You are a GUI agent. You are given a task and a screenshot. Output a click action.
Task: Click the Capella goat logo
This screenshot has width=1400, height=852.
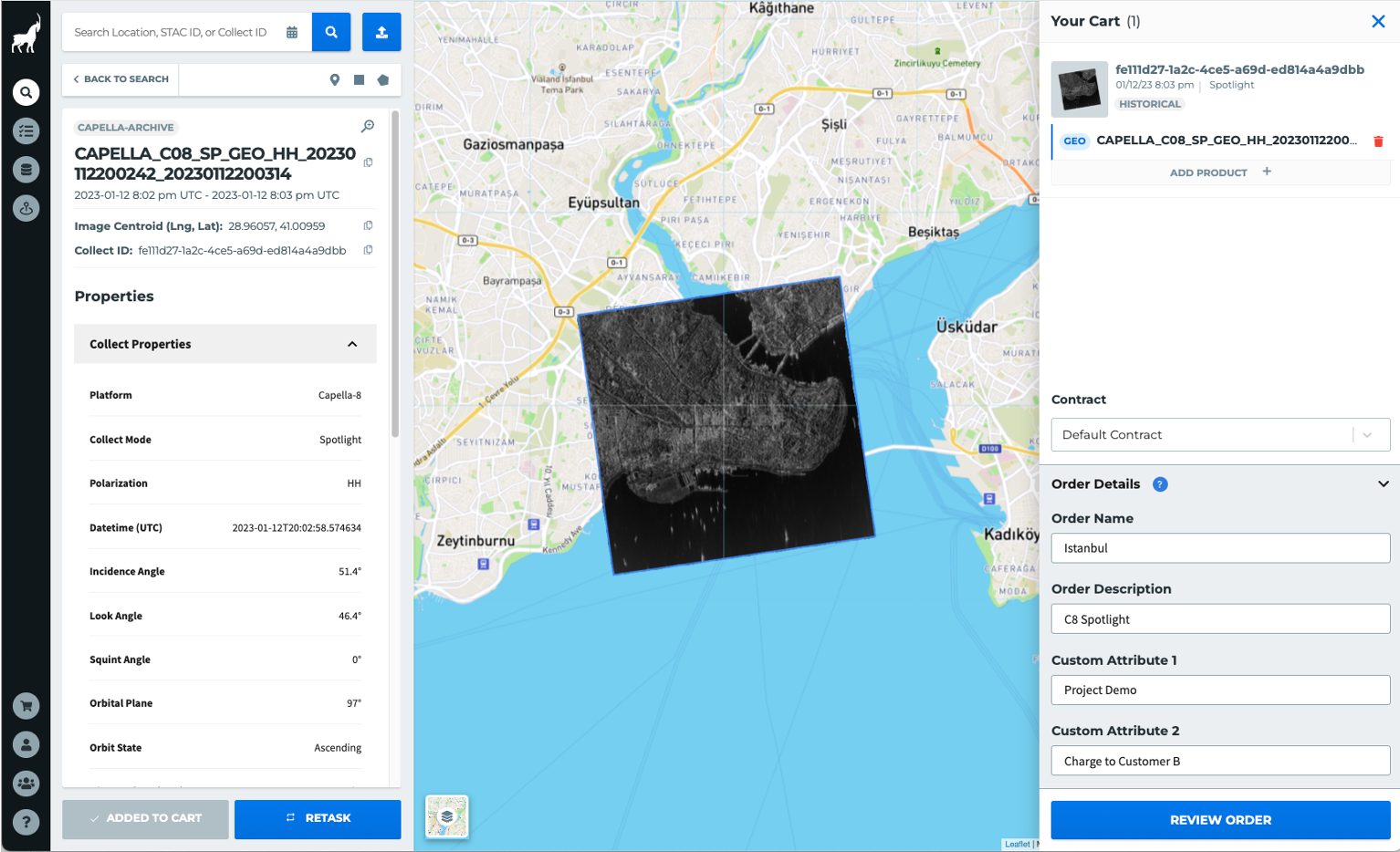26,34
